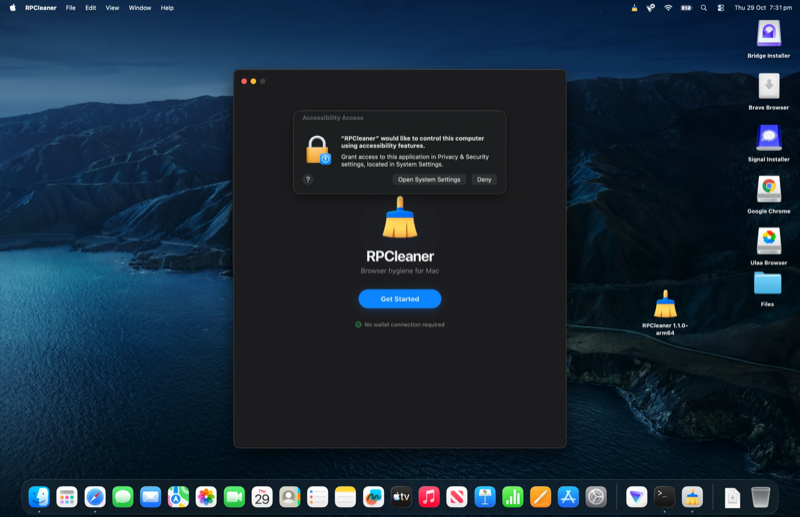Screen dimensions: 800x517
Task: Open Notes from the Dock
Action: [x=345, y=497]
